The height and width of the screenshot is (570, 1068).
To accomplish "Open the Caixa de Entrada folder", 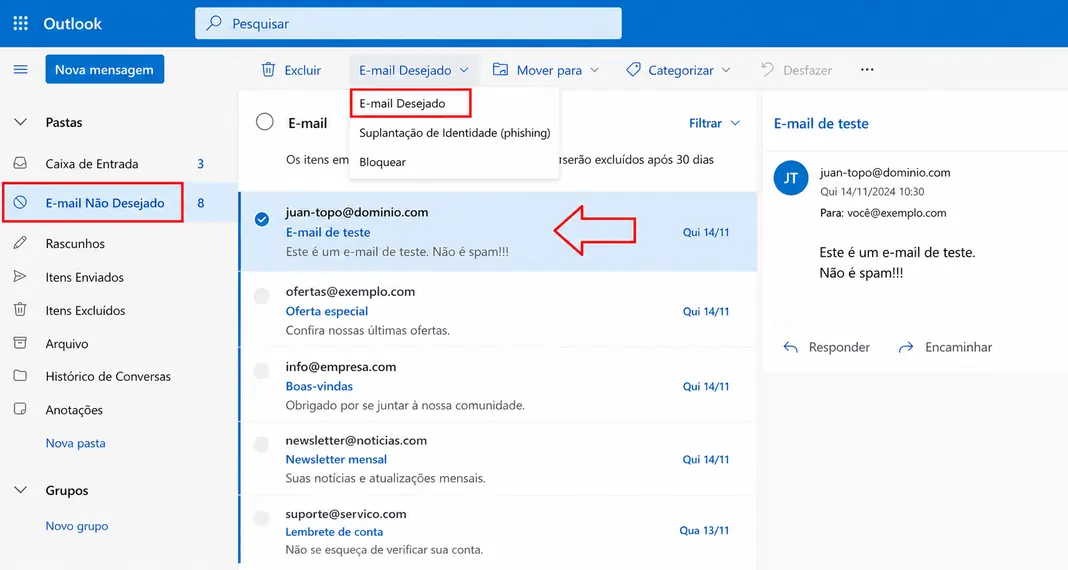I will [x=92, y=163].
